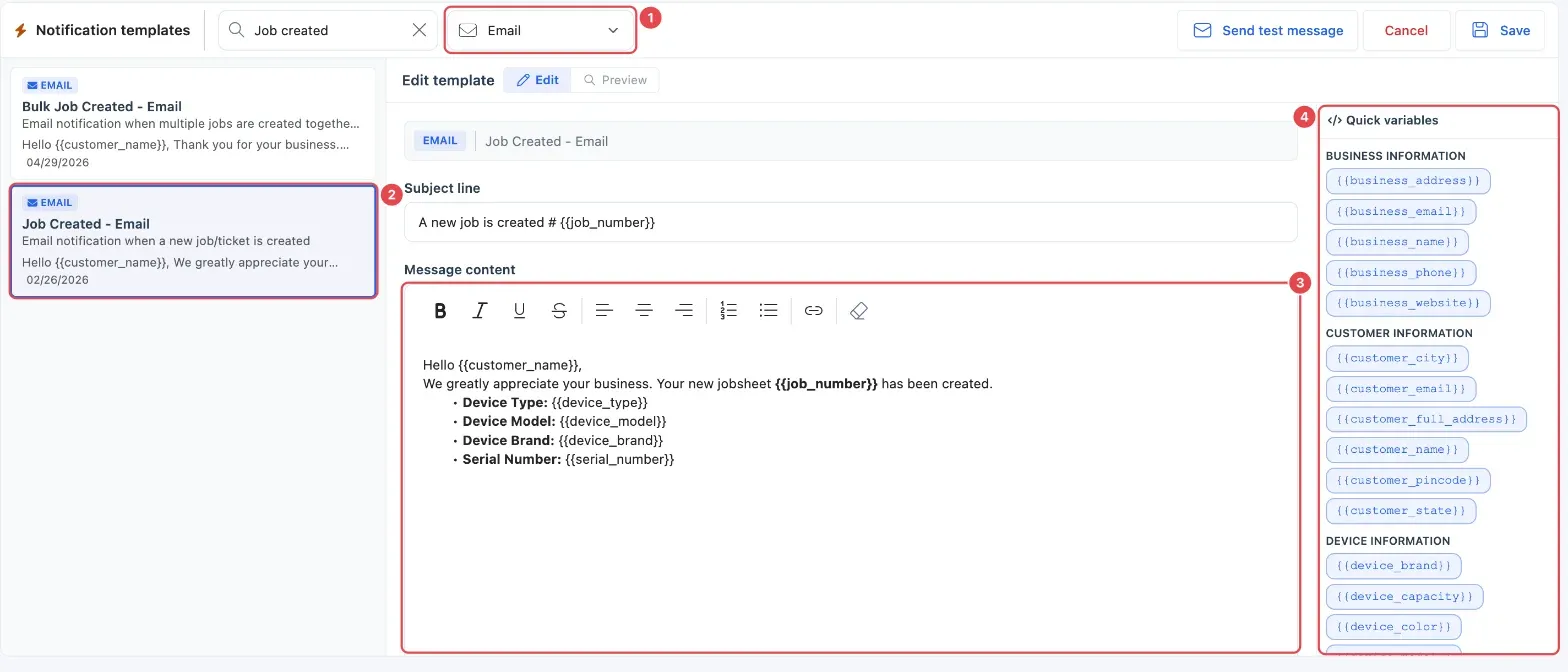Click the Device Type line in message

click(555, 402)
